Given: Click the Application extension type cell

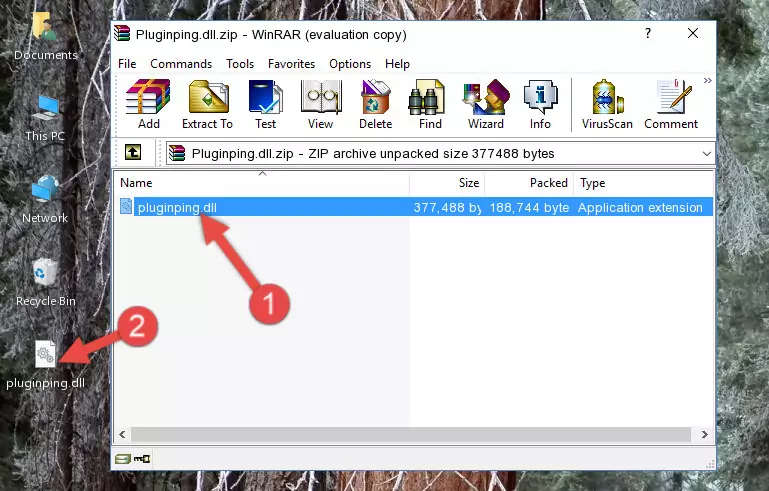Looking at the screenshot, I should [640, 207].
